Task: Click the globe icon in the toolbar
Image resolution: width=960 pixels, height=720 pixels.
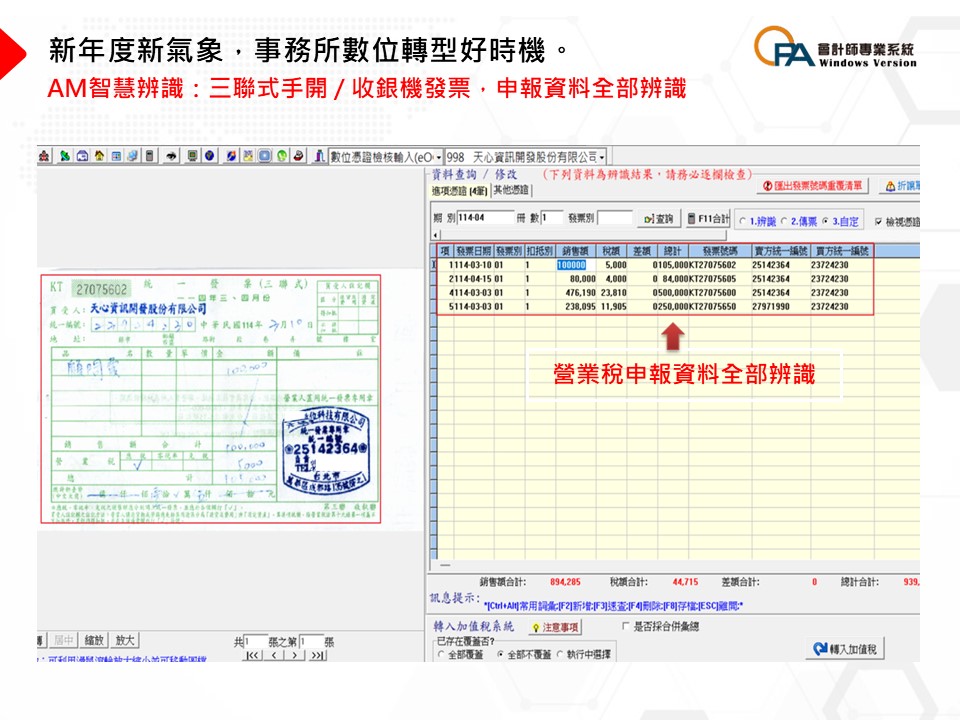Action: pos(209,156)
